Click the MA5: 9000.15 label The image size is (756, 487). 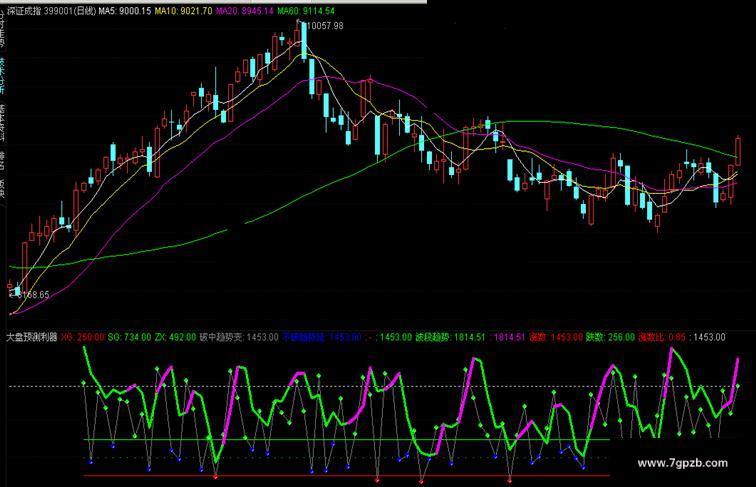pyautogui.click(x=125, y=11)
